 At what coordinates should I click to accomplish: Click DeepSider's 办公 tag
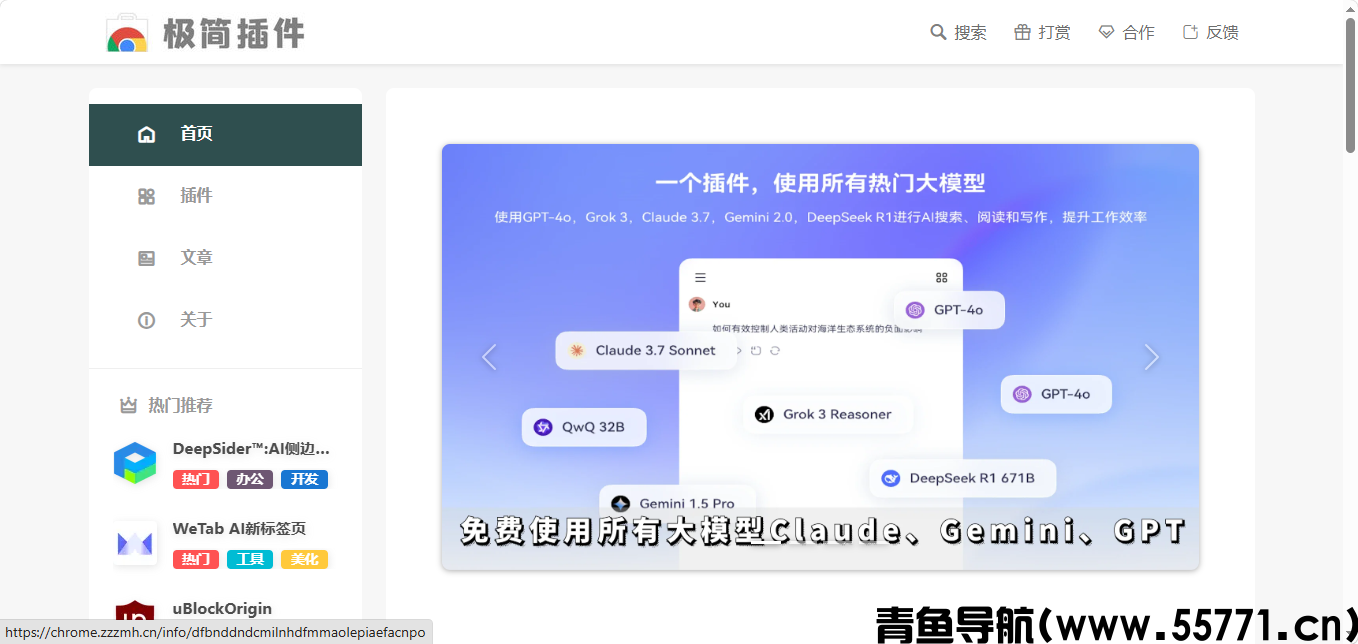(x=250, y=479)
